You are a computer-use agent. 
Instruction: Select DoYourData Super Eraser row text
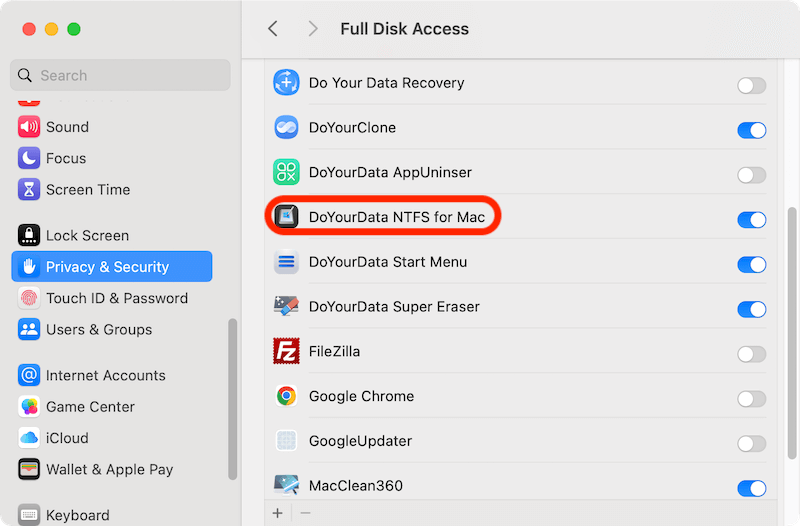[x=394, y=306]
